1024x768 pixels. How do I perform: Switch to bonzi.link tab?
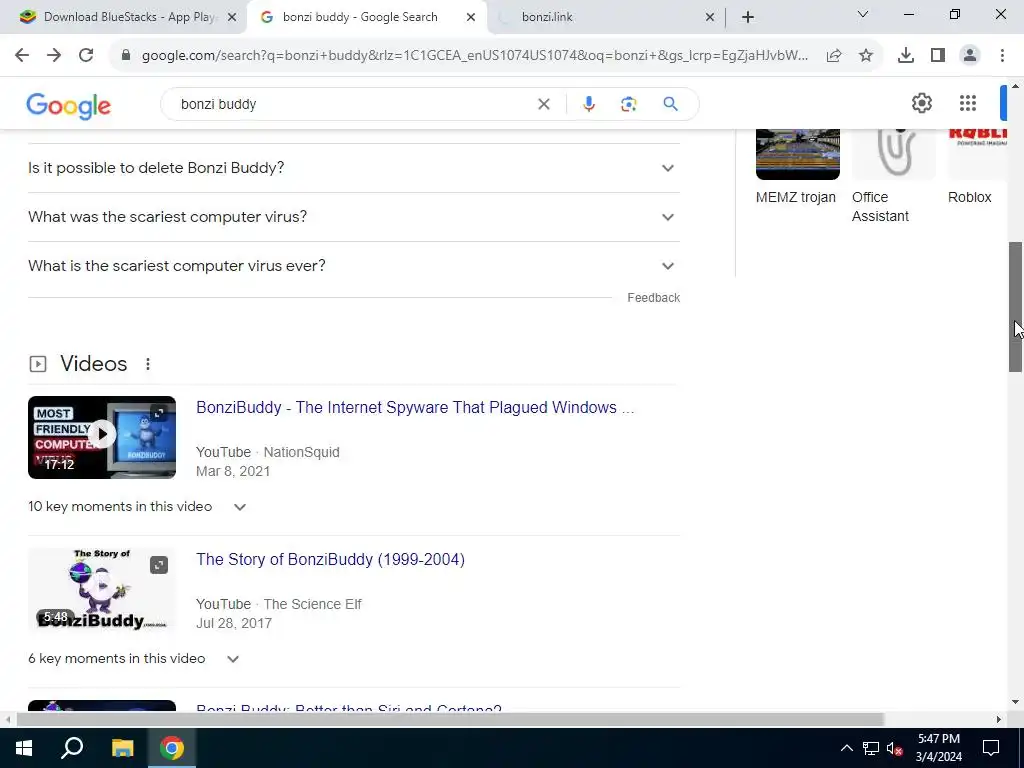point(606,17)
